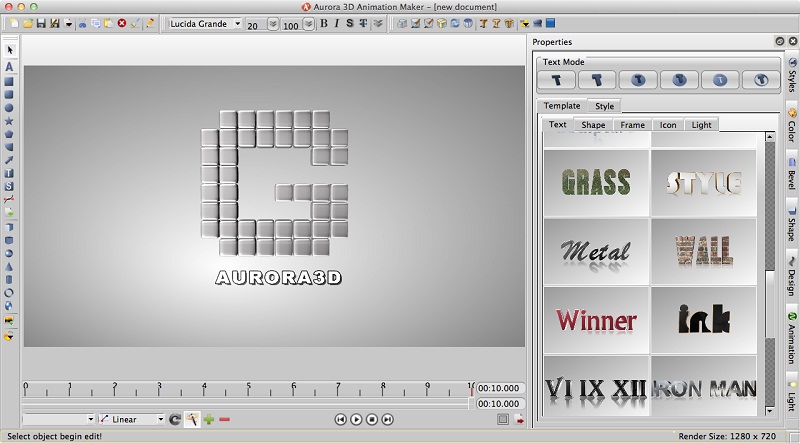Delete object with red X icon

(x=122, y=23)
